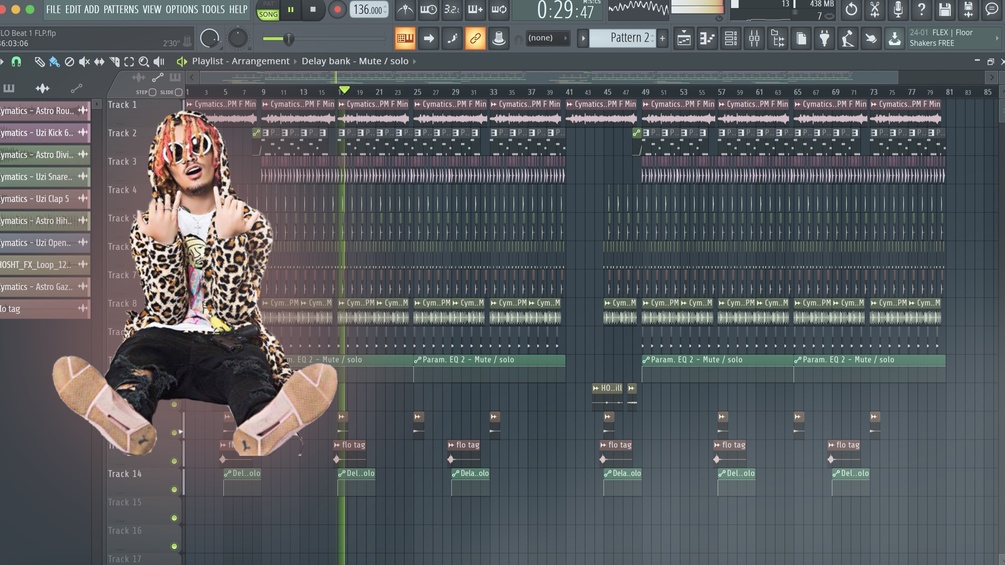Open the plugin picker plug icon
The image size is (1005, 565).
(x=824, y=38)
